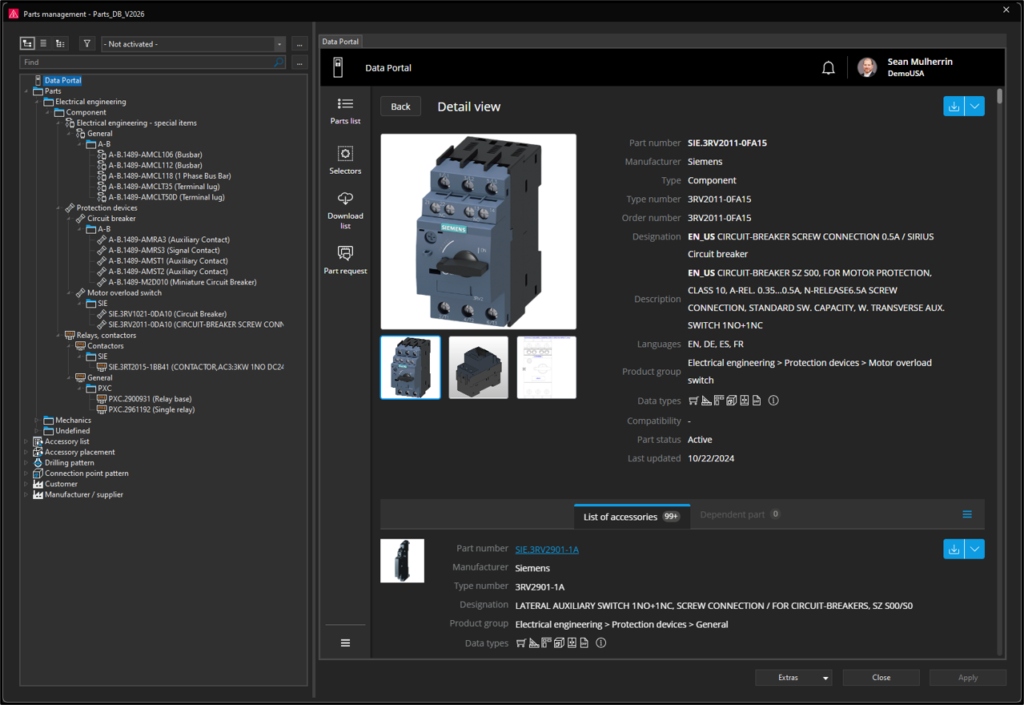Click download button for accessory SIE.3RV2901-1A
This screenshot has height=705, width=1024.
[x=953, y=549]
